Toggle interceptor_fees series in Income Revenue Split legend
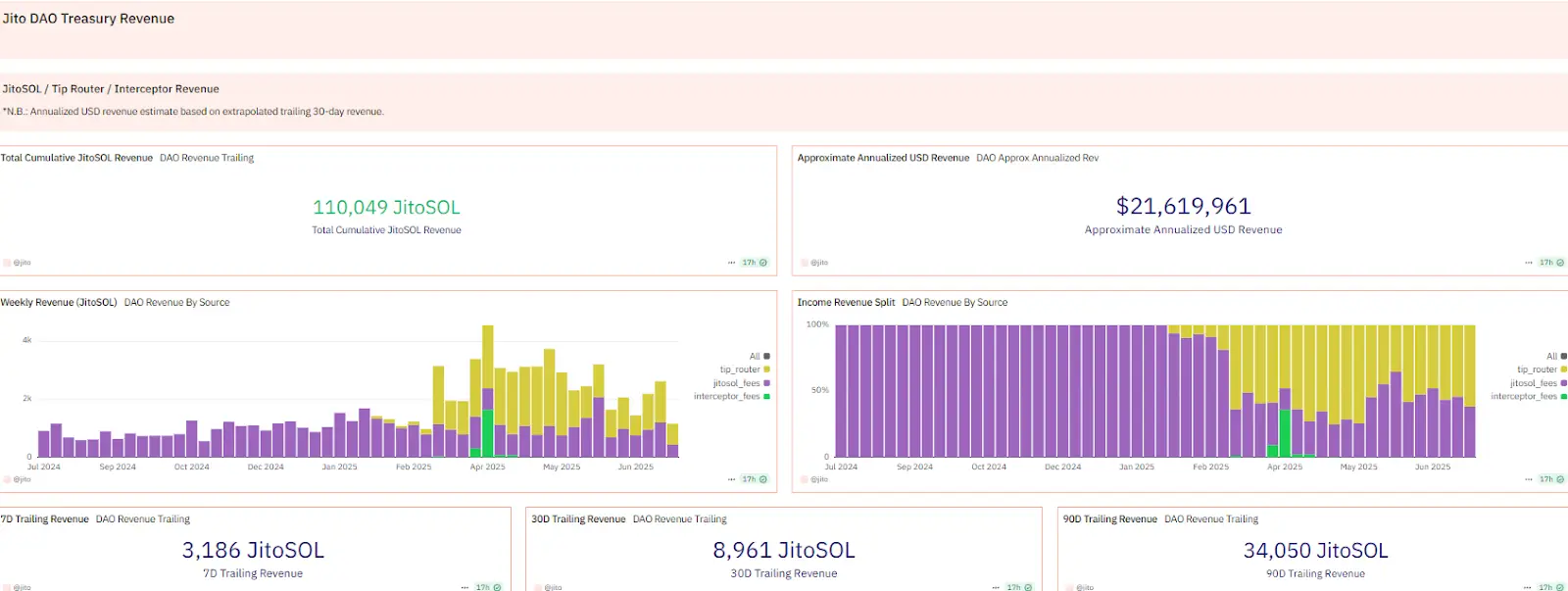The width and height of the screenshot is (1568, 591). tap(1529, 396)
